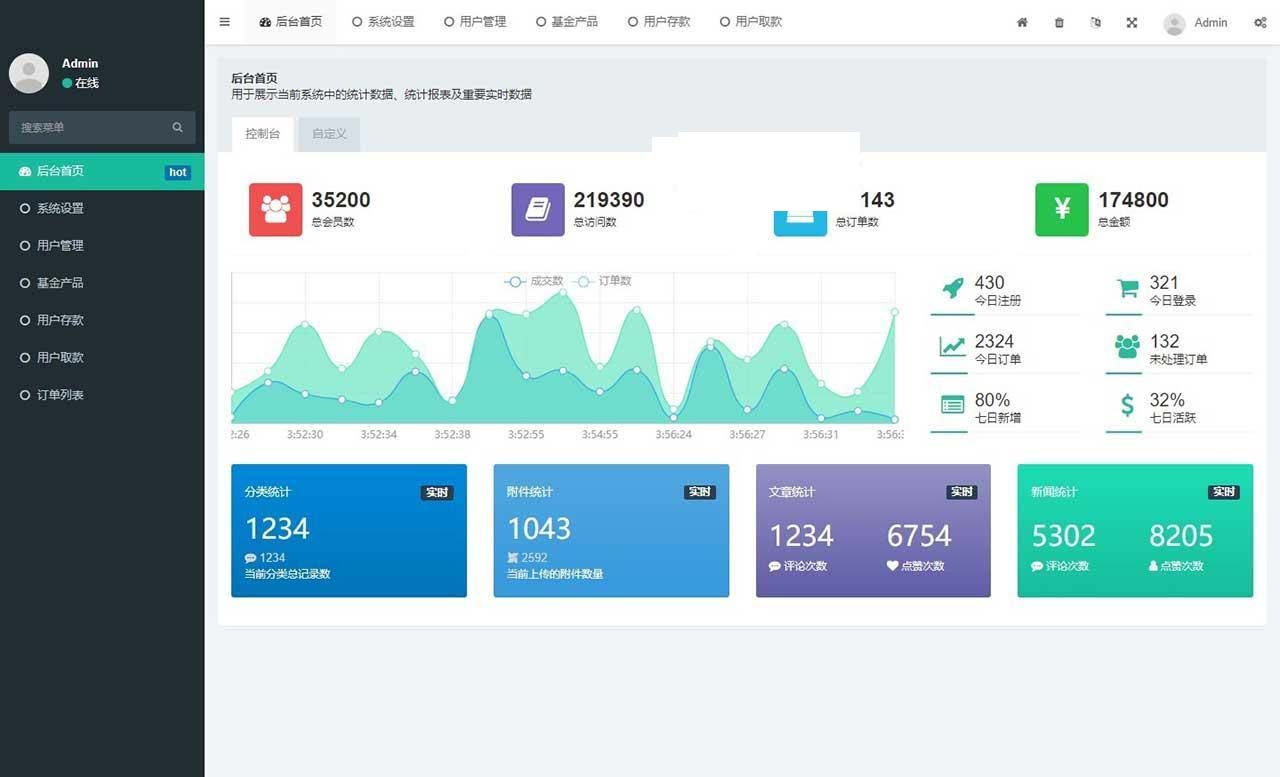
Task: Toggle fullscreen with the expand arrows icon
Action: [1132, 22]
